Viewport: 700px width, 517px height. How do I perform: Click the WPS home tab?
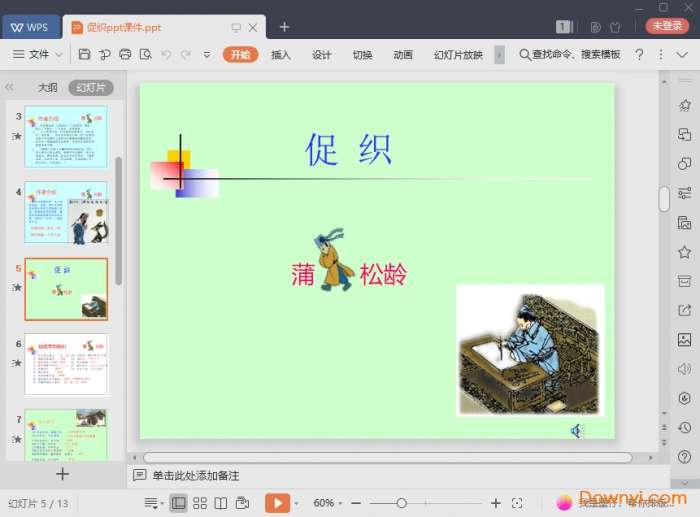point(29,27)
